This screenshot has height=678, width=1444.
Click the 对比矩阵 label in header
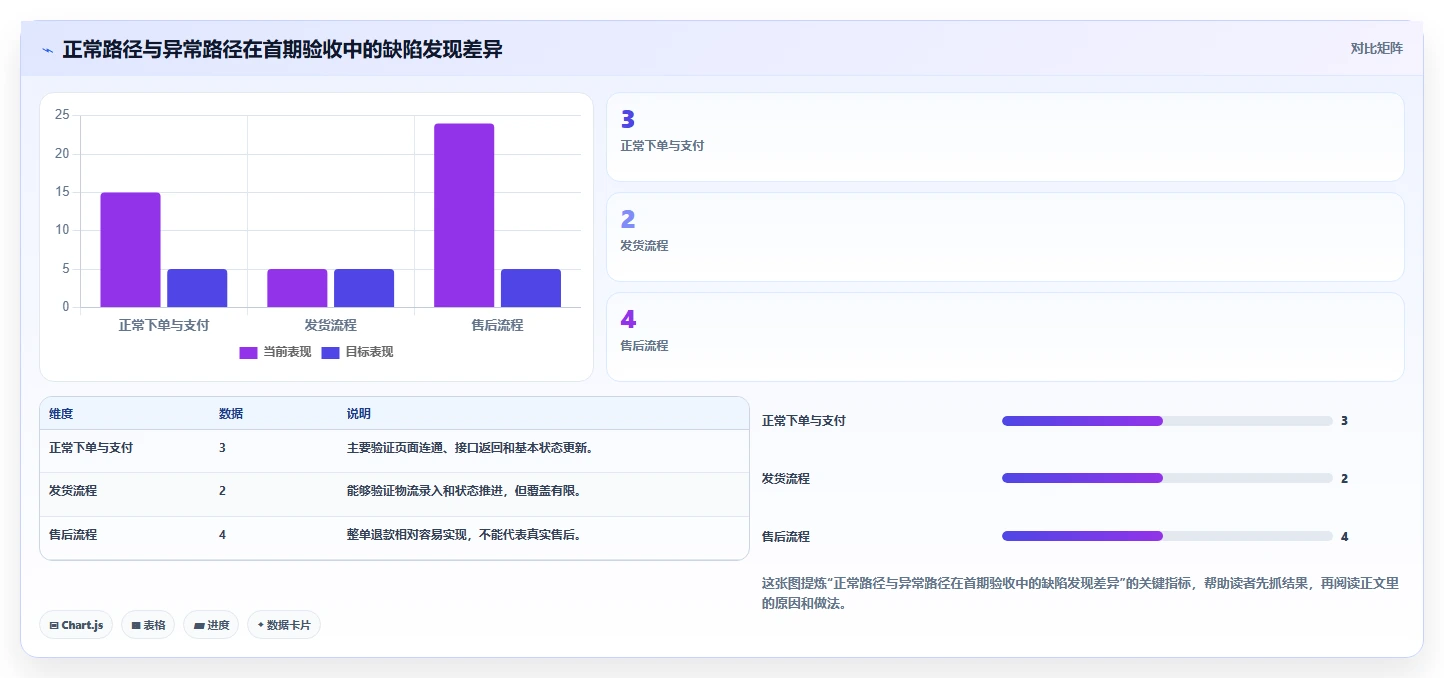pyautogui.click(x=1376, y=48)
